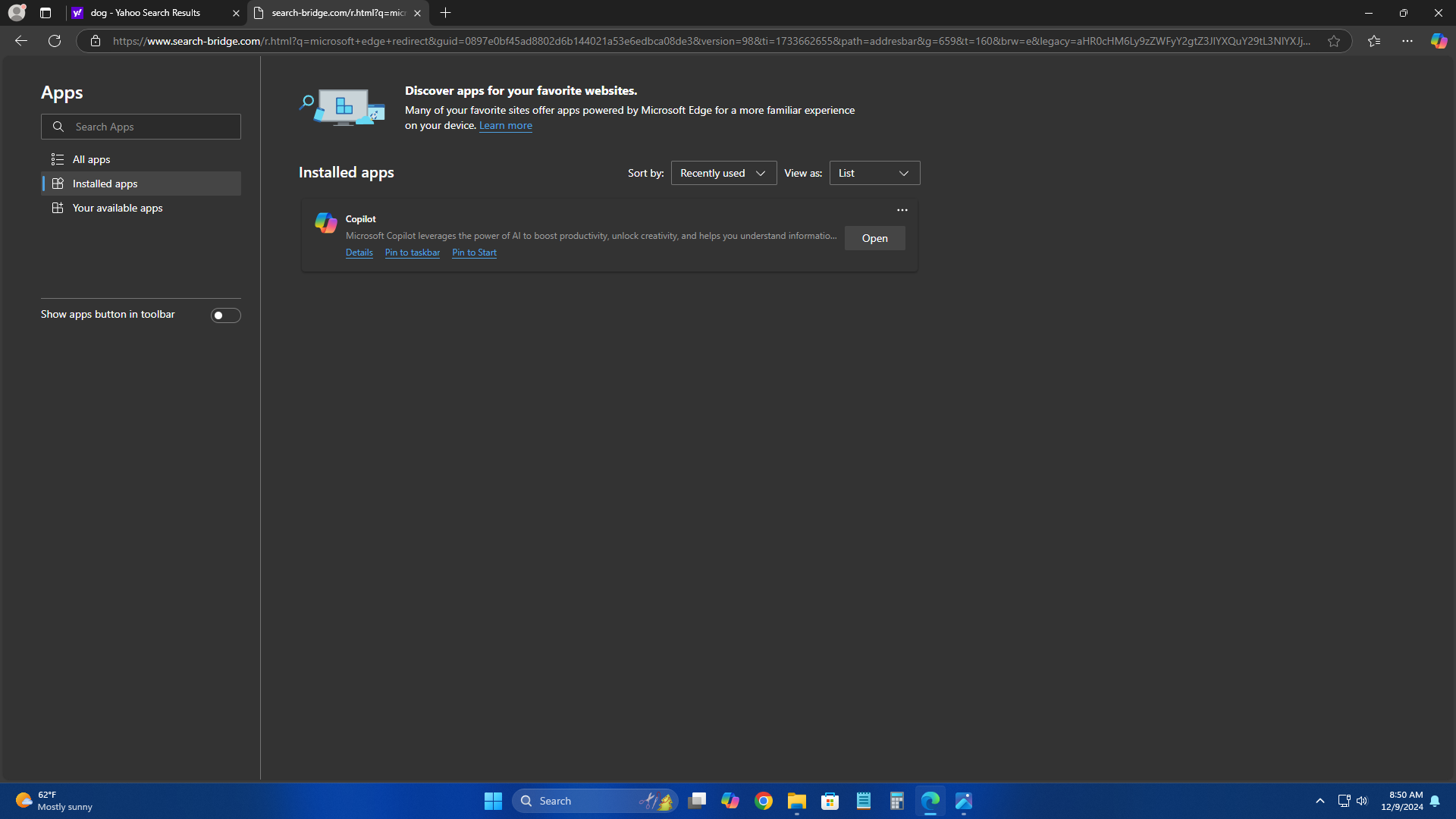
Task: Open the Windows Start menu
Action: [x=493, y=801]
